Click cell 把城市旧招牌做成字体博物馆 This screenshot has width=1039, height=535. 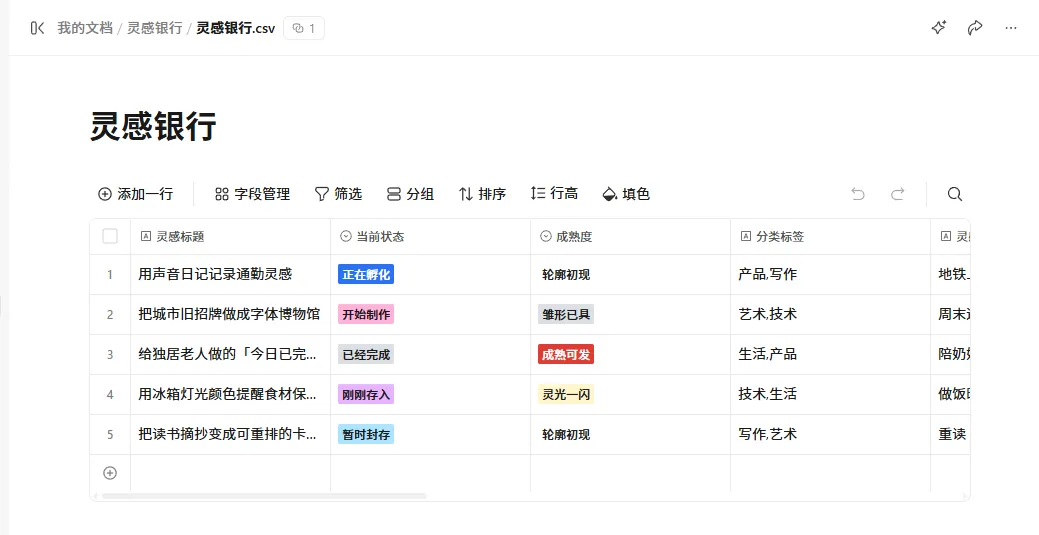coord(231,314)
